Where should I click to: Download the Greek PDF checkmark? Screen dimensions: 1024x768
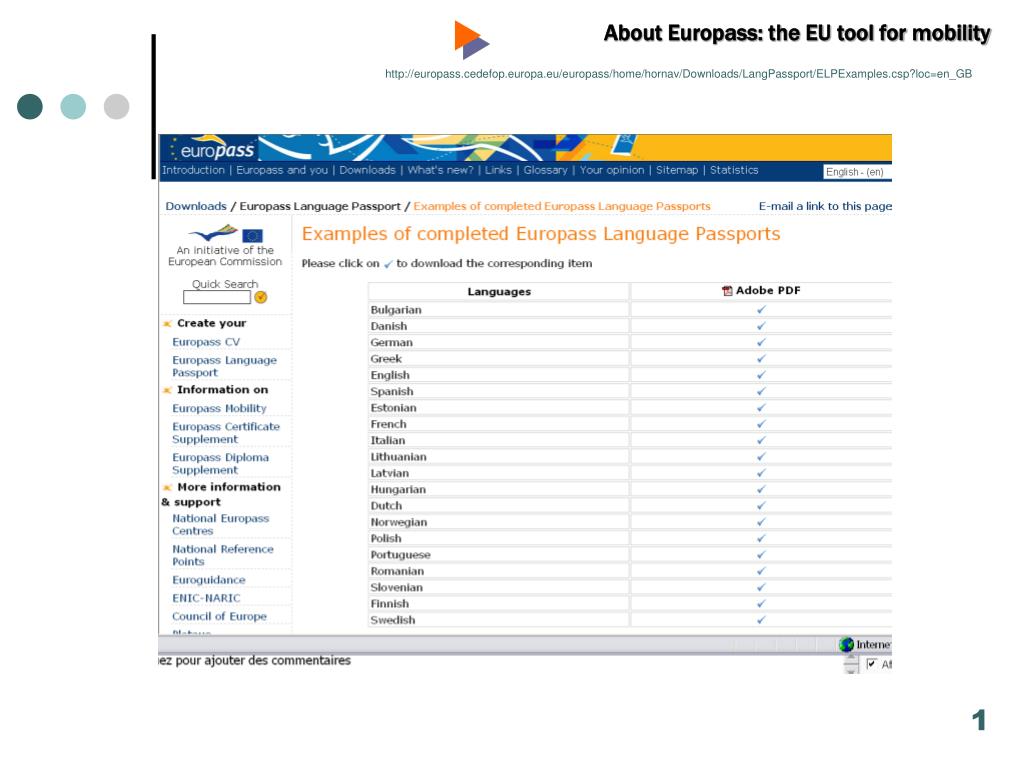point(761,359)
